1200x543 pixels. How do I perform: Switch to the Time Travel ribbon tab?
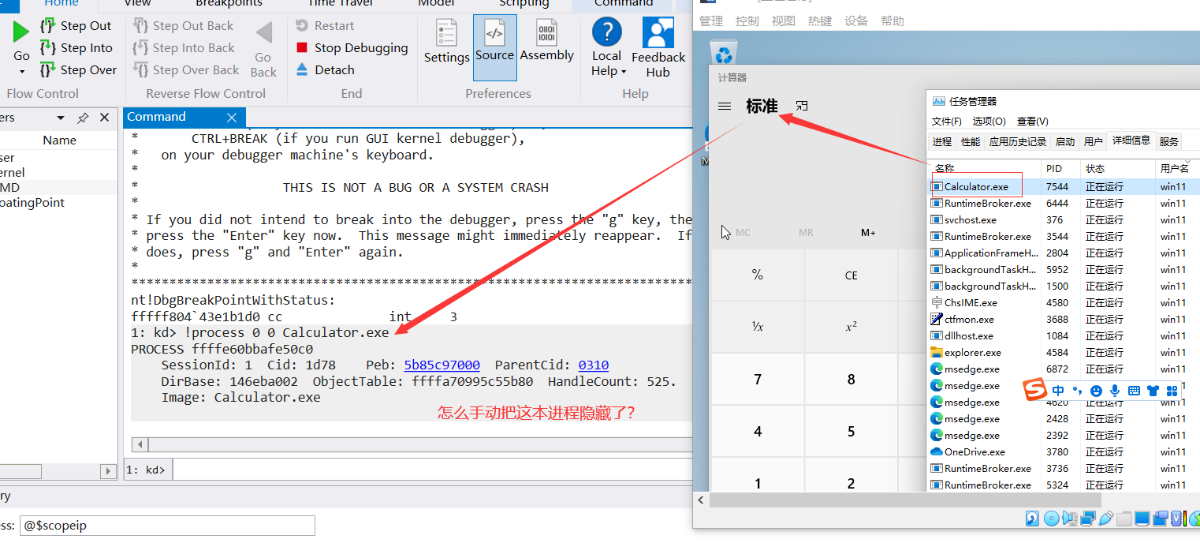coord(340,4)
